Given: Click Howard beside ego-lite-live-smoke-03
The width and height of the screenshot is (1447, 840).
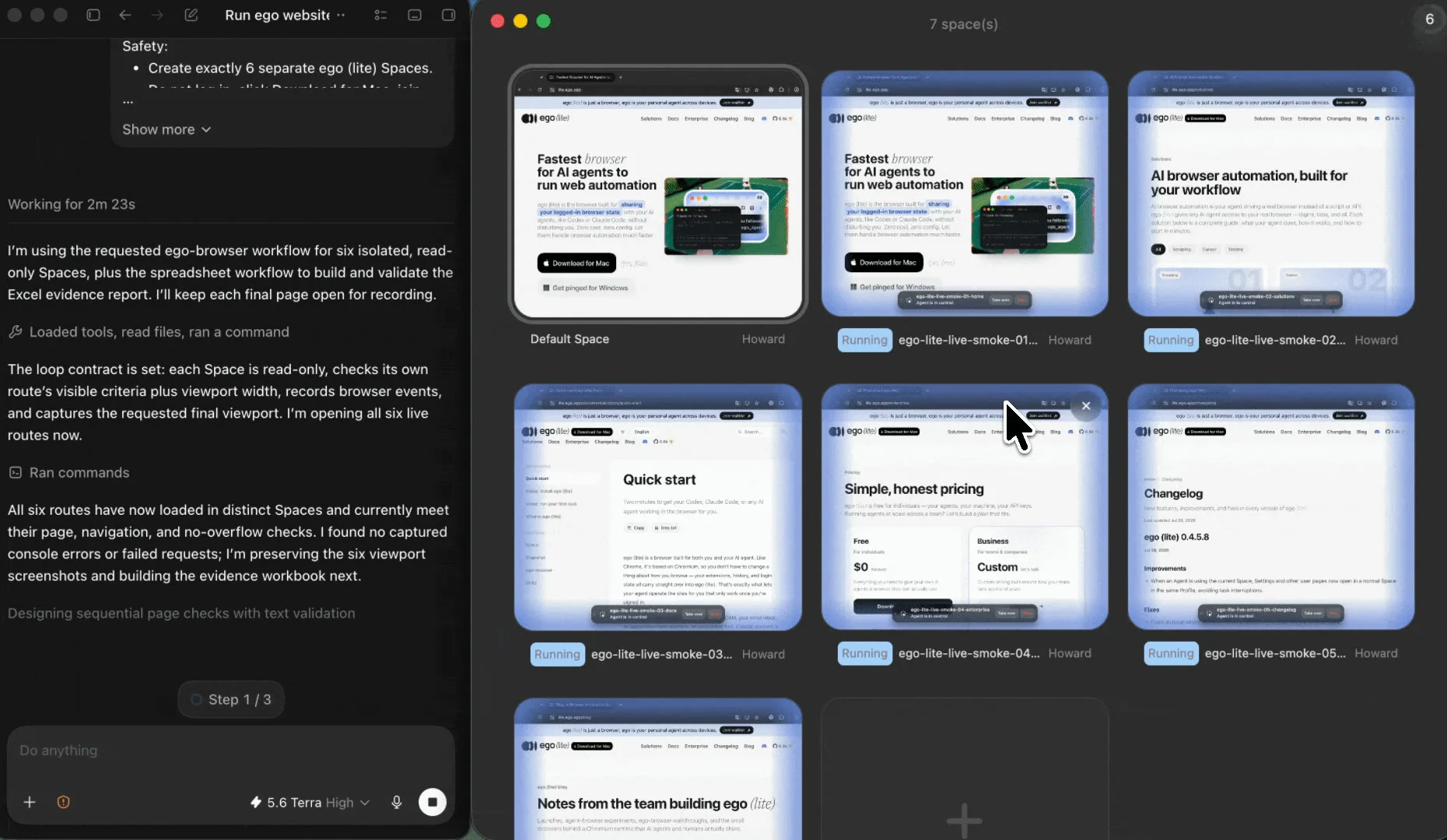Looking at the screenshot, I should pos(763,654).
